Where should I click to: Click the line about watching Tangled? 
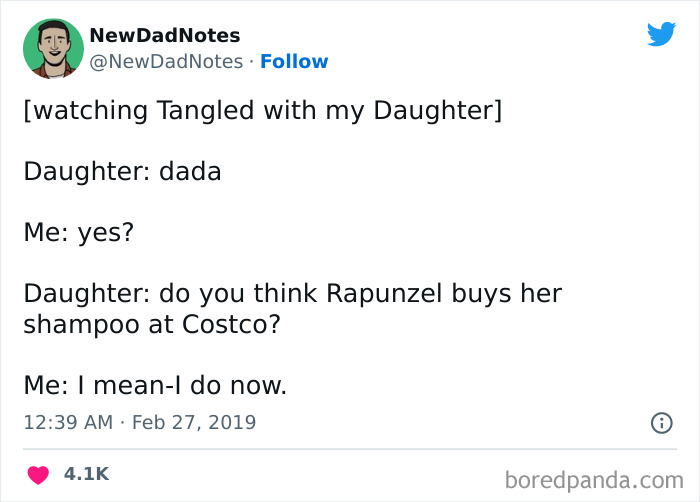click(x=262, y=110)
